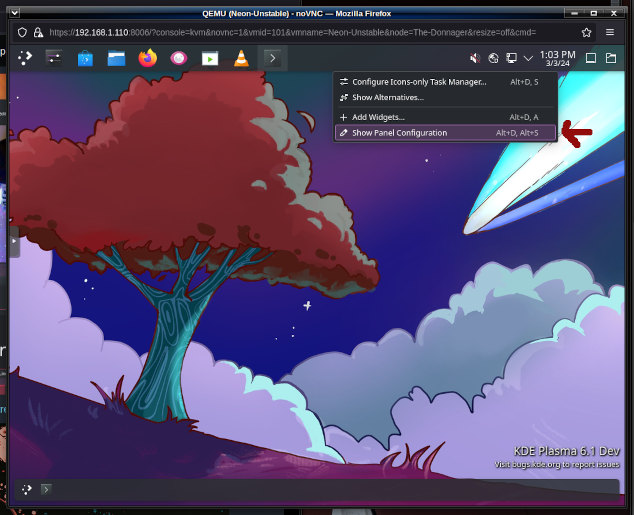Open the display configuration tray icon
Screen dimensions: 634x515
point(511,58)
